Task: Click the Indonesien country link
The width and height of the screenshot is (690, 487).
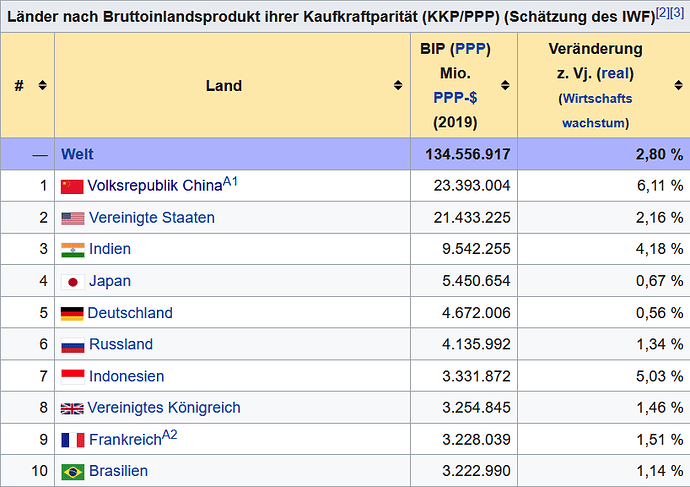Action: click(126, 376)
